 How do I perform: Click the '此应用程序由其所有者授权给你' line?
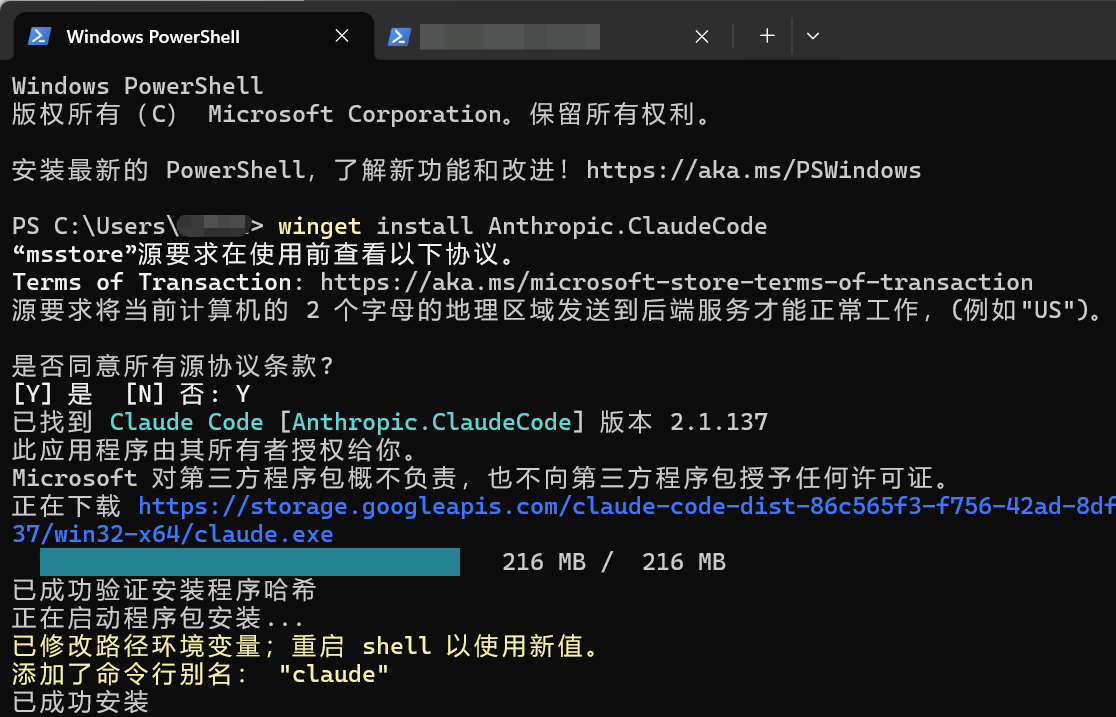point(214,450)
